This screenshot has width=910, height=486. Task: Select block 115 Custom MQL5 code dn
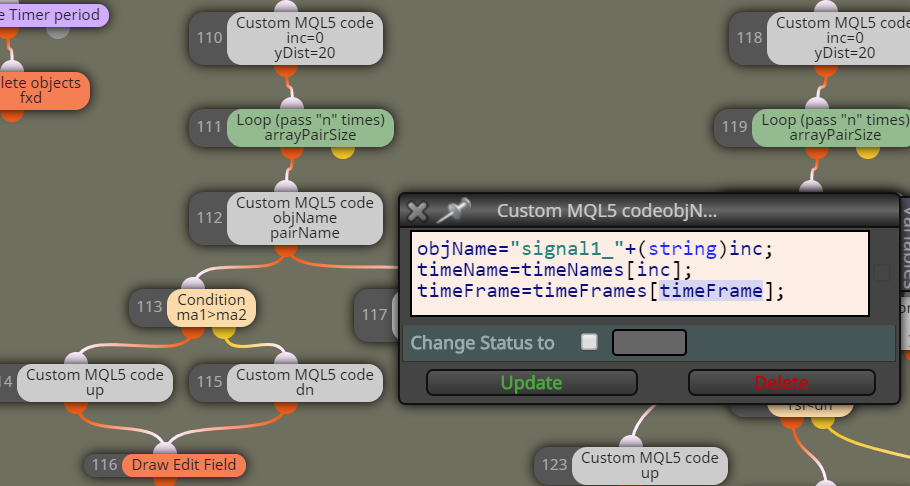[x=305, y=382]
